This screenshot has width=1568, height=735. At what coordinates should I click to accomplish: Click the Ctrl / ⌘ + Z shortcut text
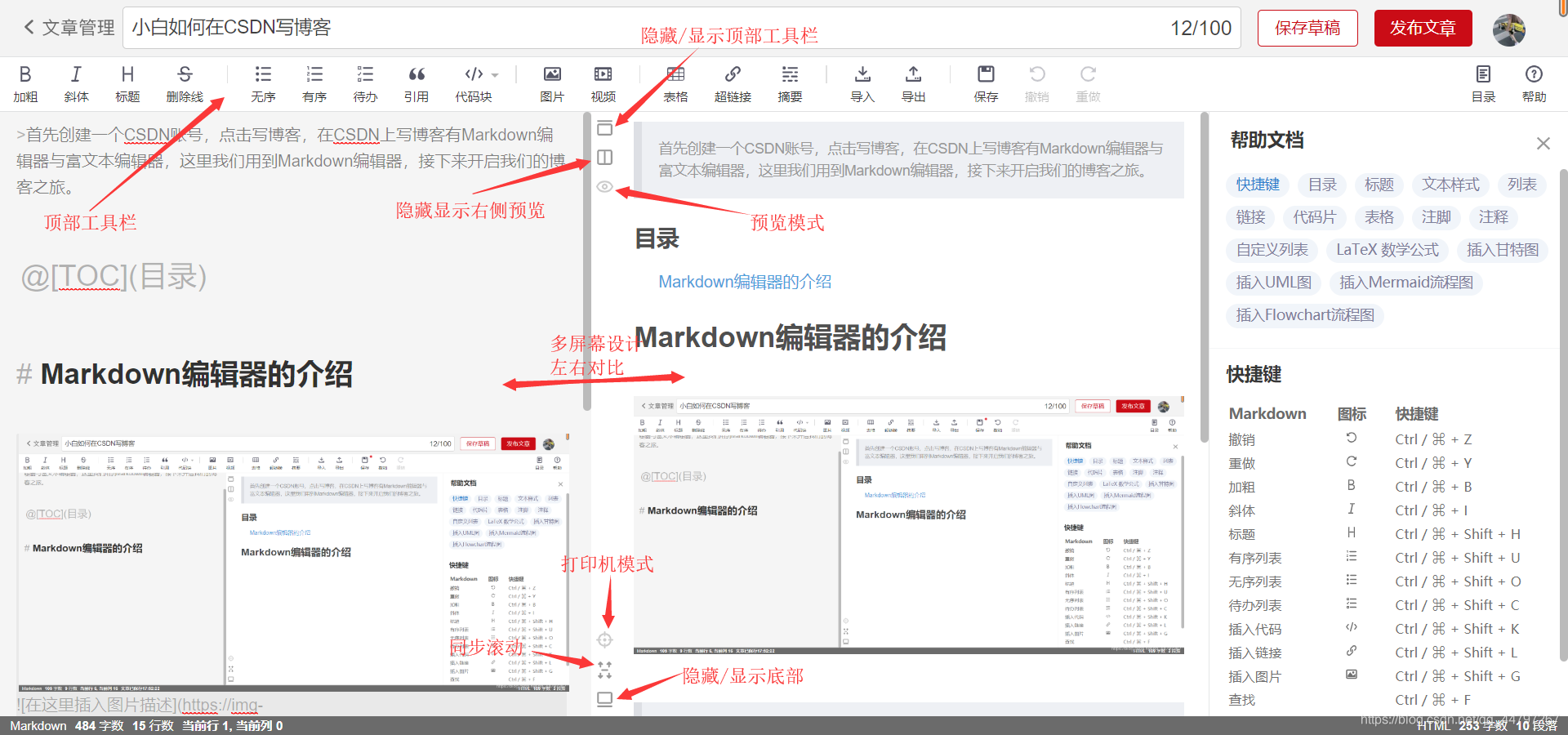[x=1433, y=439]
